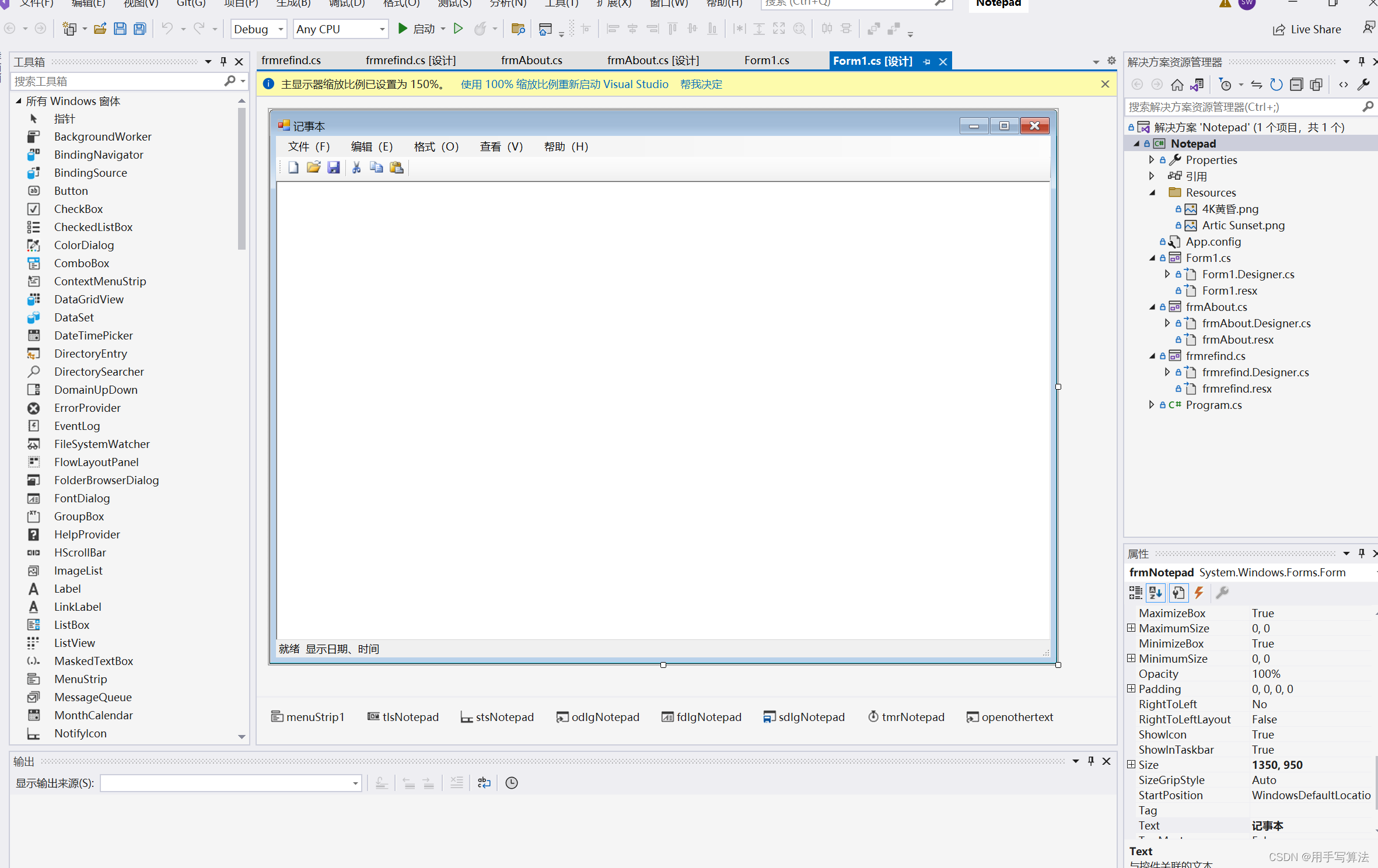Click the Refresh icon in Solution Explorer toolbar
The width and height of the screenshot is (1378, 868).
pyautogui.click(x=1276, y=85)
